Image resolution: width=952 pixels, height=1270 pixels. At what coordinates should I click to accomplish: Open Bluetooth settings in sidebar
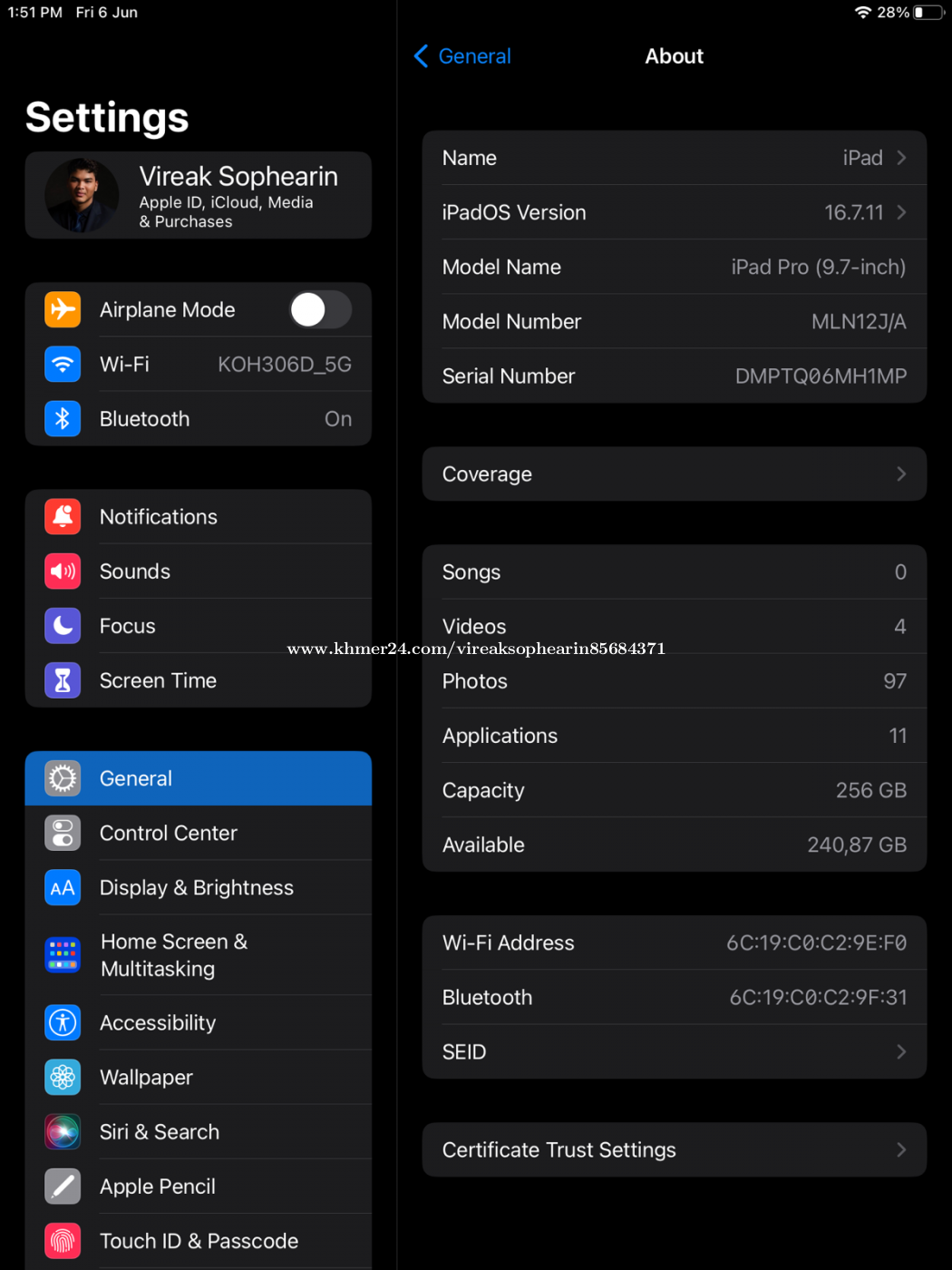199,418
